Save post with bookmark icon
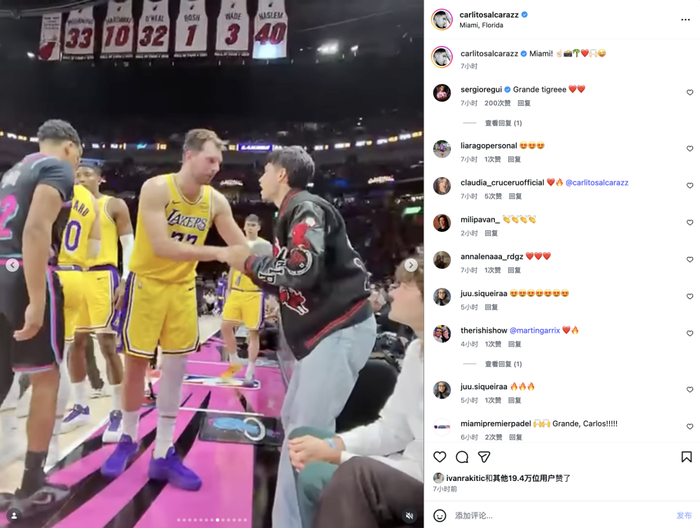 (x=686, y=457)
